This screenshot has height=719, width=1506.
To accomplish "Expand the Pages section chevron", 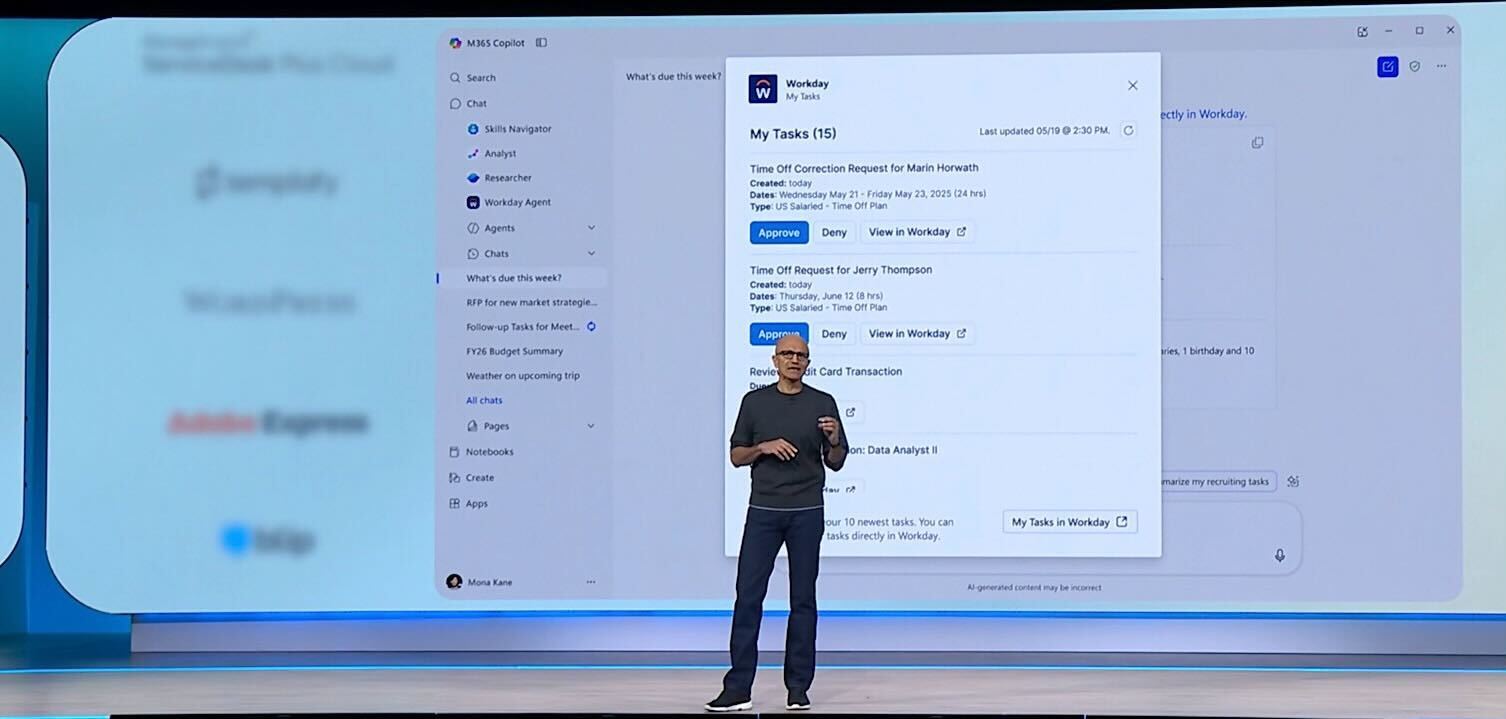I will pyautogui.click(x=591, y=426).
